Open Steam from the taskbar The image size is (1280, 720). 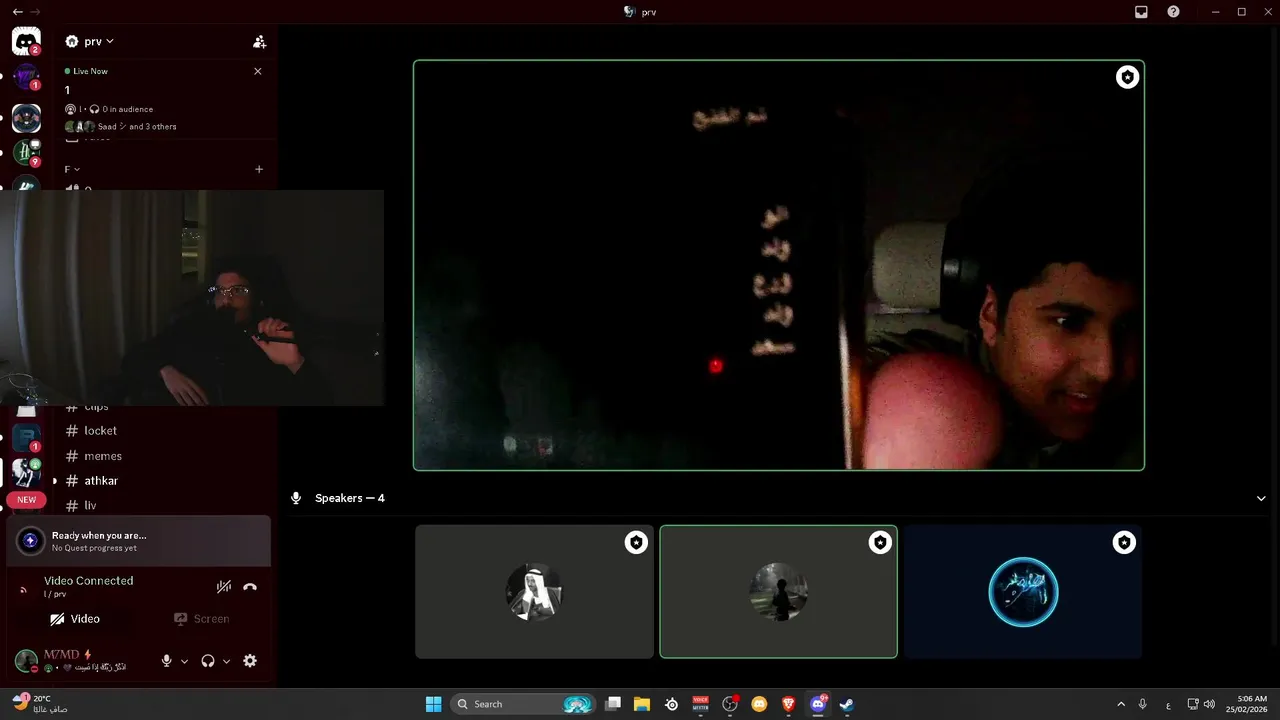846,704
